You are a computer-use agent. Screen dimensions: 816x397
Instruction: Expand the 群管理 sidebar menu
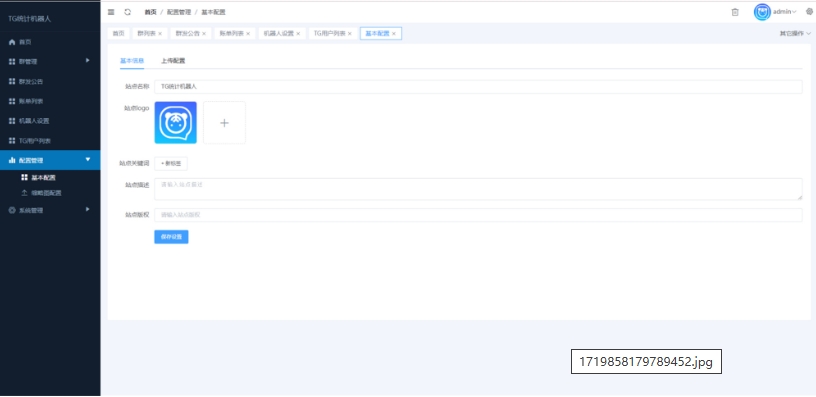pyautogui.click(x=50, y=61)
